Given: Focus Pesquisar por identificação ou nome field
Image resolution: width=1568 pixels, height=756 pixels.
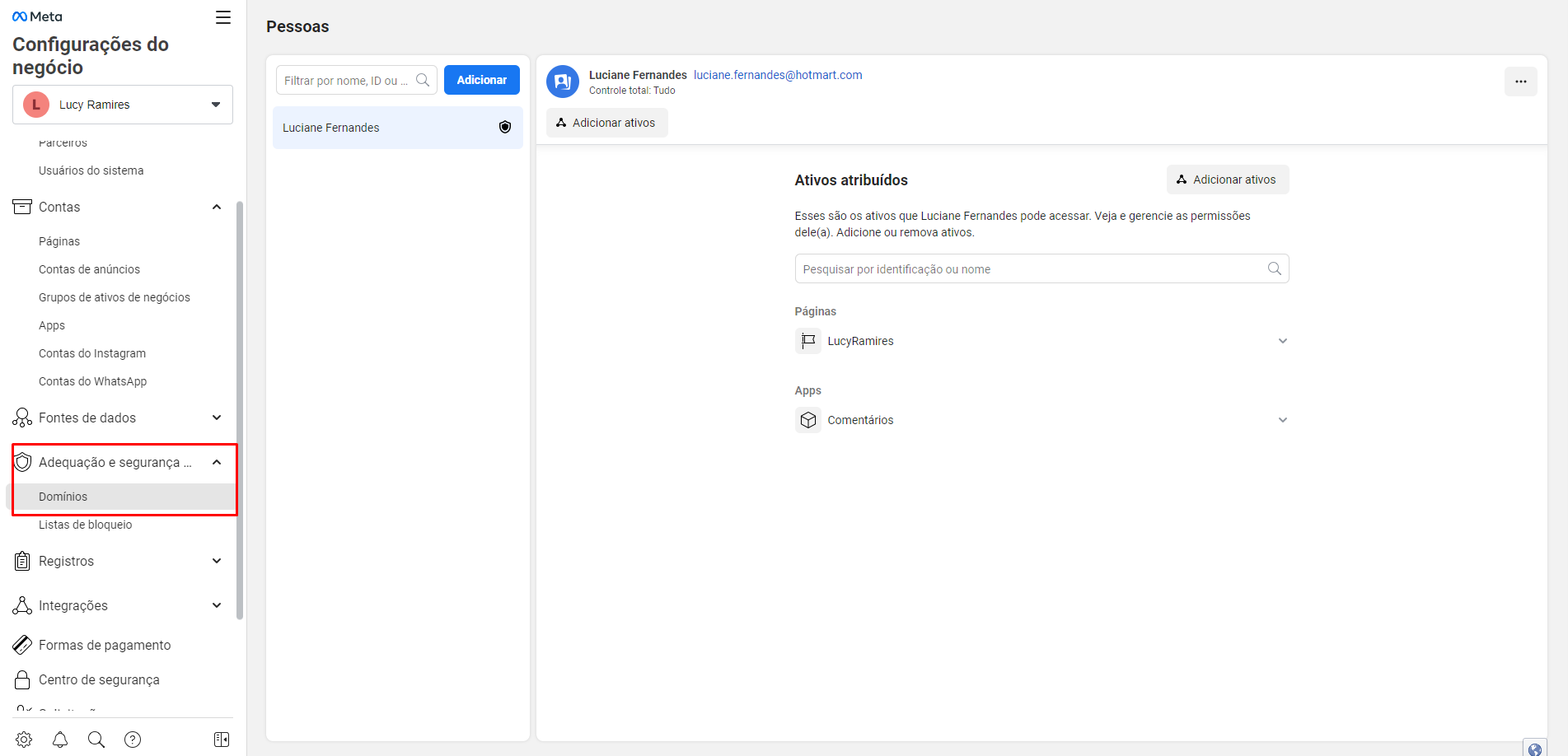Looking at the screenshot, I should tap(1041, 268).
